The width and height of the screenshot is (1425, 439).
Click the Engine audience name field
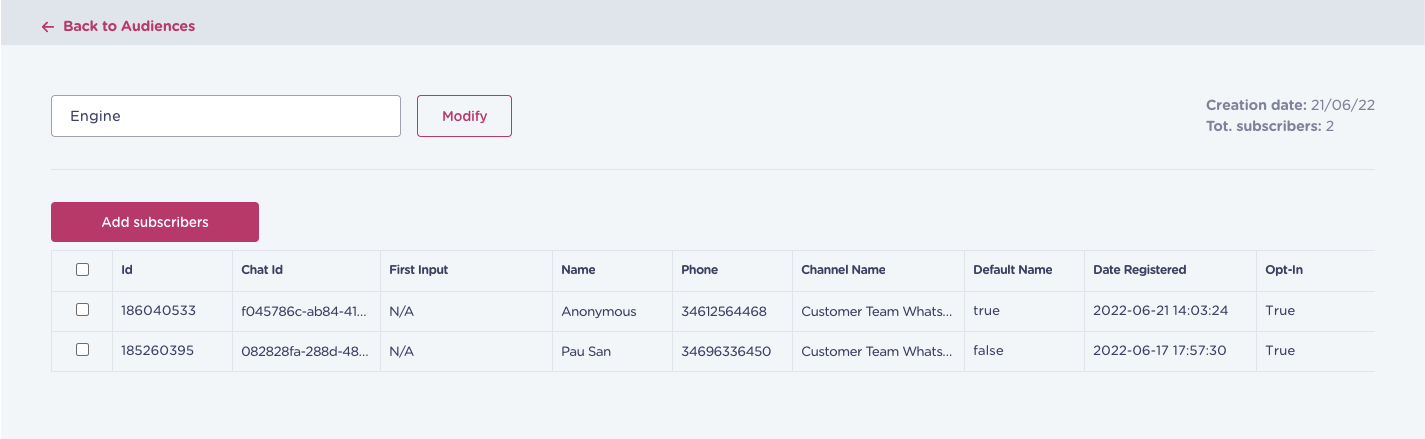pos(226,116)
